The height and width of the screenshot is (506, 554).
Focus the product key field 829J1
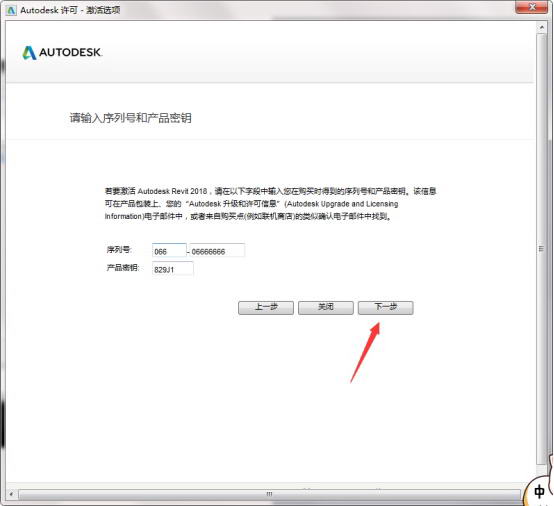tap(172, 269)
